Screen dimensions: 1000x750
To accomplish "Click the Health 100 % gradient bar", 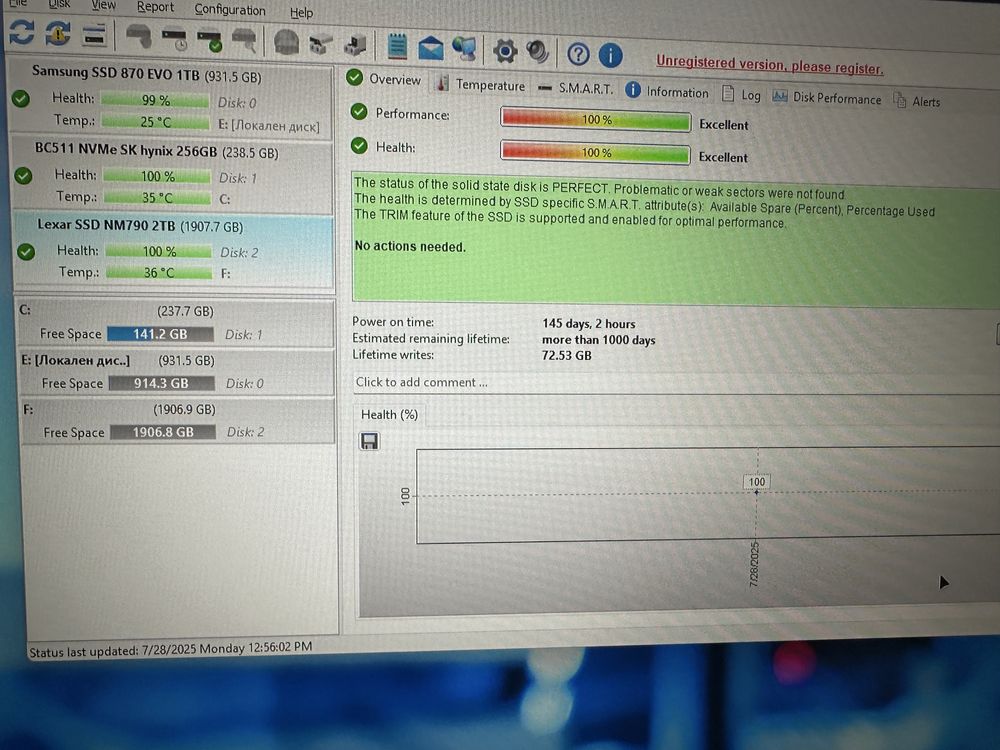I will 595,152.
